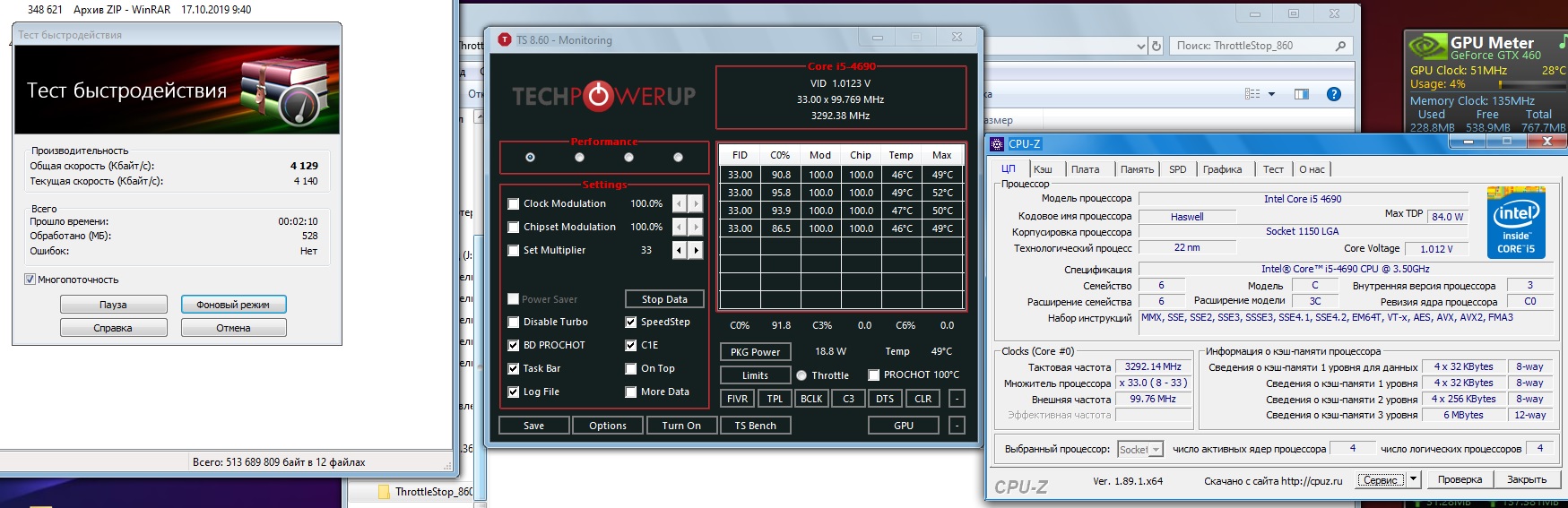Increase Chipset Modulation with right arrow
The width and height of the screenshot is (1568, 508).
coord(696,227)
